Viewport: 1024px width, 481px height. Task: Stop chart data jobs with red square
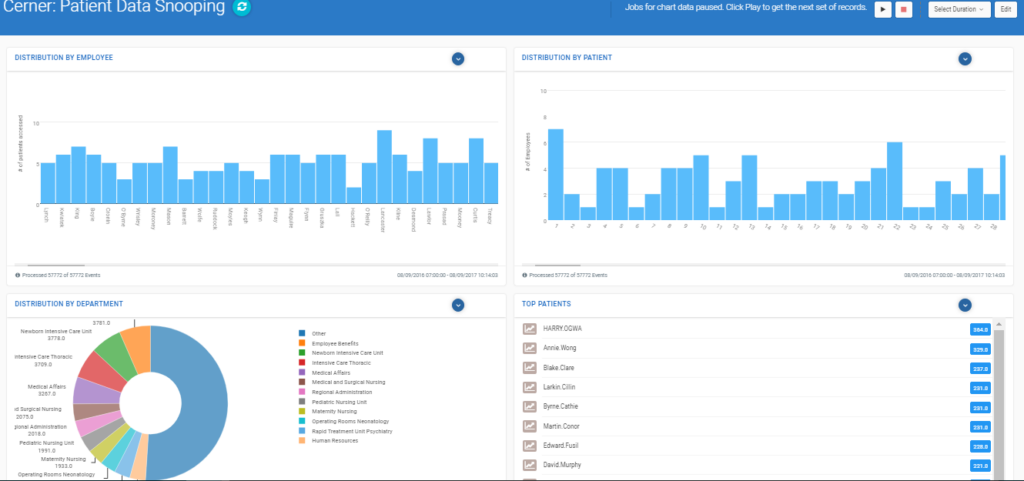pyautogui.click(x=904, y=9)
